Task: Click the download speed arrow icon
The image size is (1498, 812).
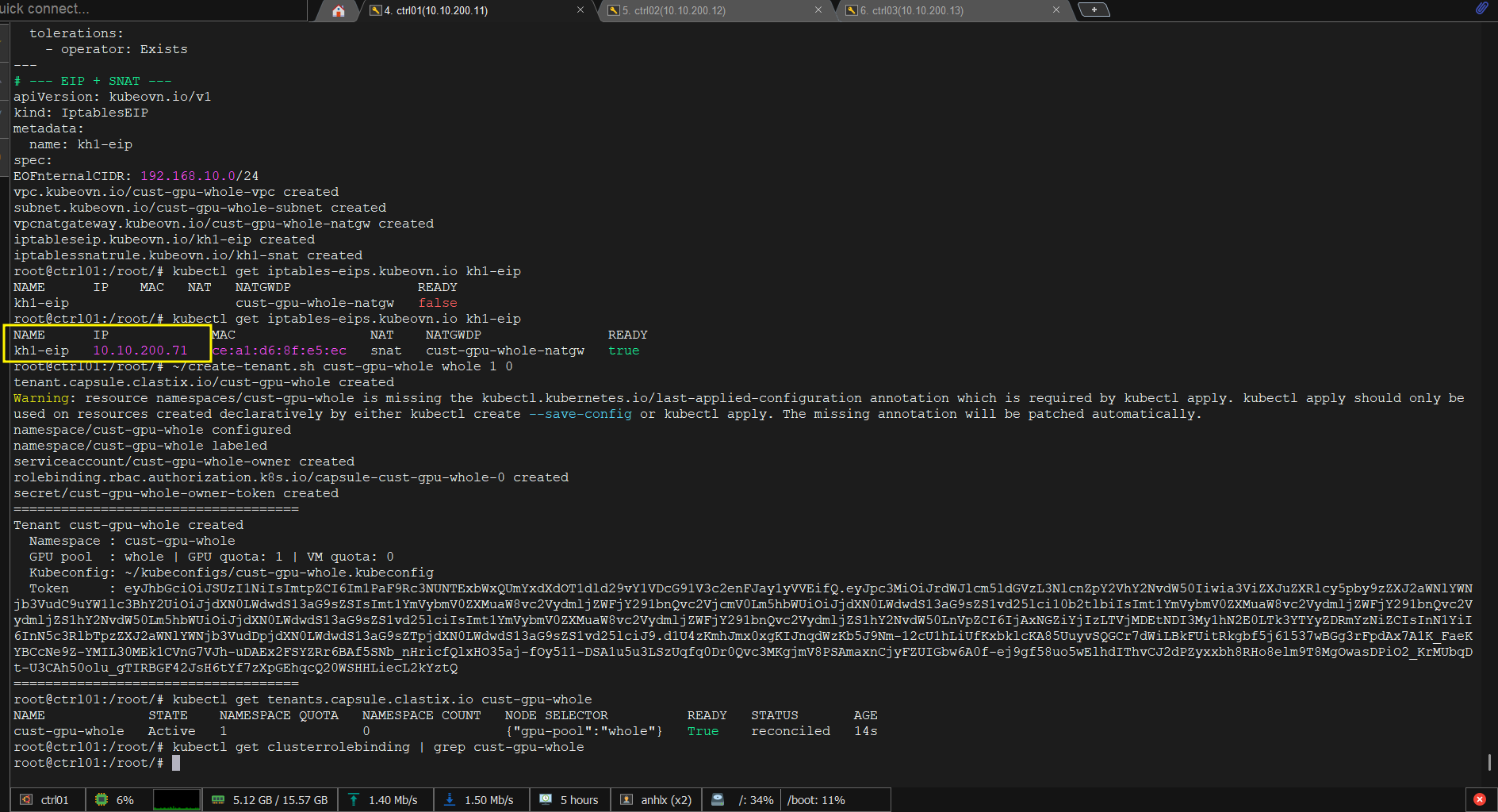Action: (450, 799)
